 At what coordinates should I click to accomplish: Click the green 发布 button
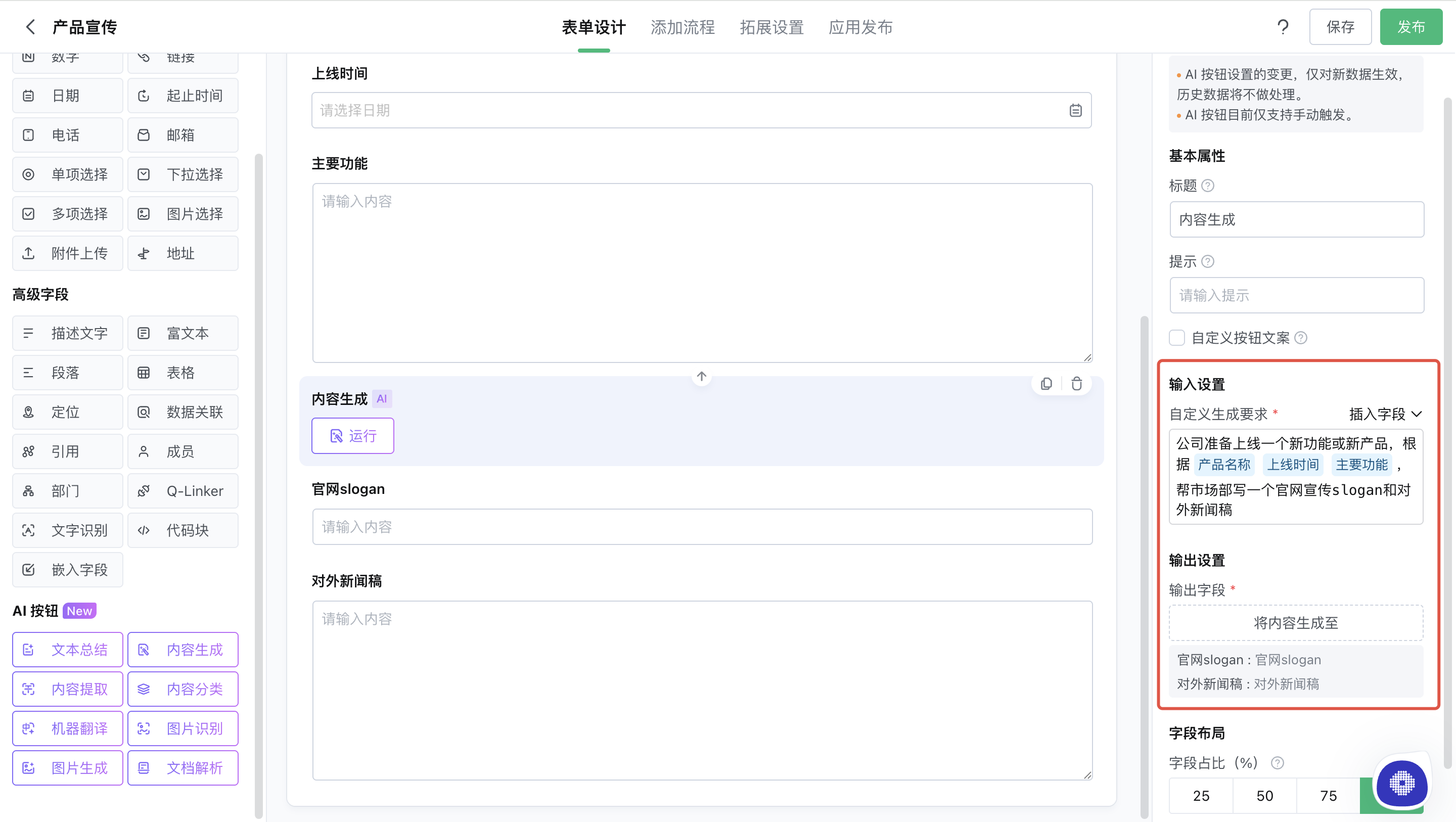pos(1411,27)
